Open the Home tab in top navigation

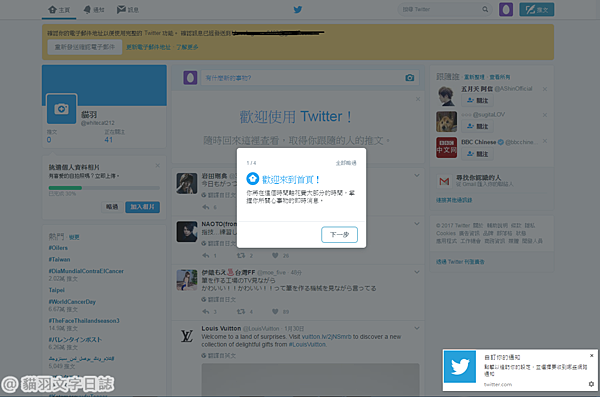59,10
